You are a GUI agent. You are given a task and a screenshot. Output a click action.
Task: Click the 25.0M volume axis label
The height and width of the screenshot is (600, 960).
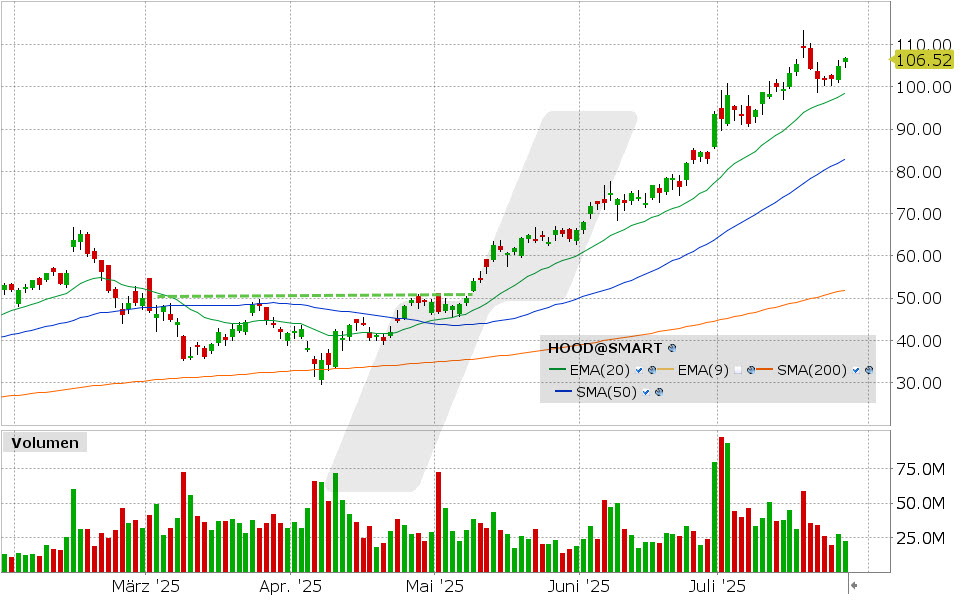pos(921,538)
